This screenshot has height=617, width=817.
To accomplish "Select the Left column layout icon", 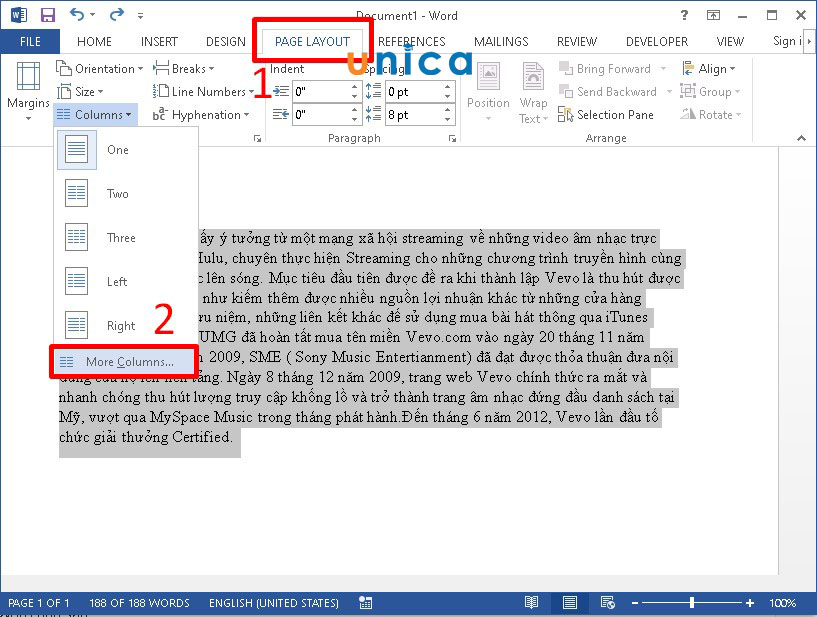I will 77,281.
